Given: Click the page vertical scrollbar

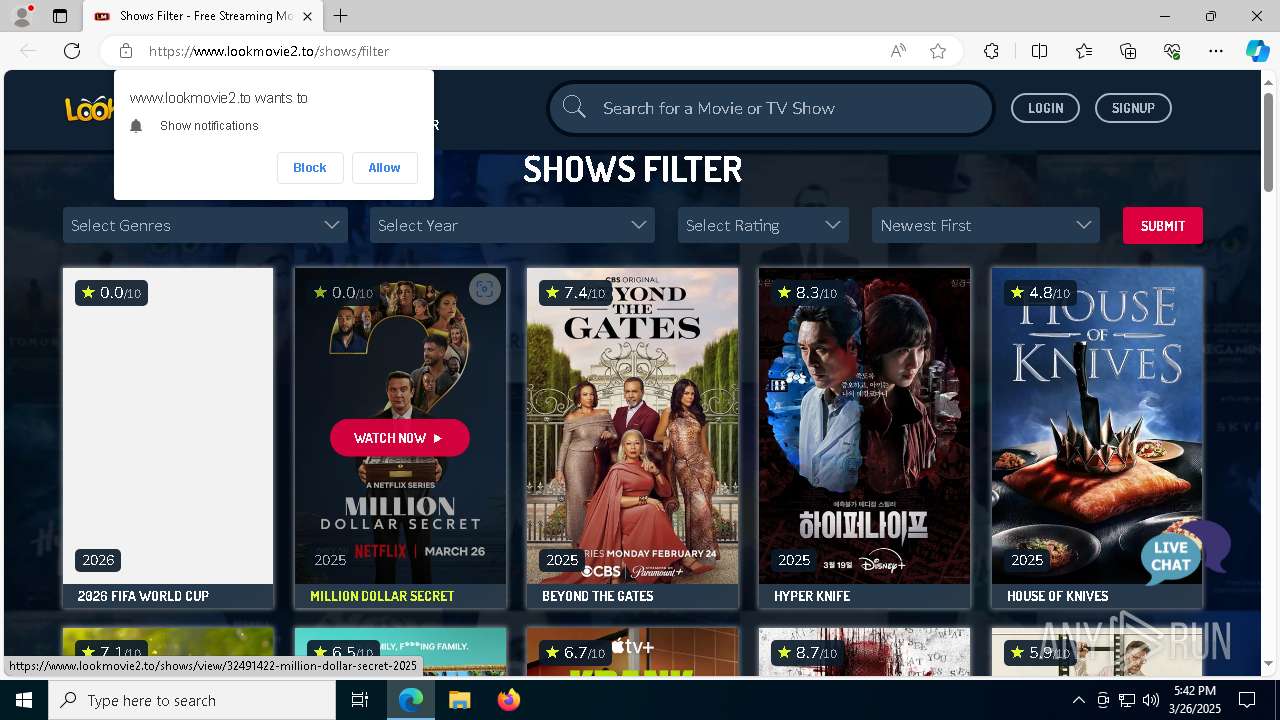Looking at the screenshot, I should [x=1269, y=140].
